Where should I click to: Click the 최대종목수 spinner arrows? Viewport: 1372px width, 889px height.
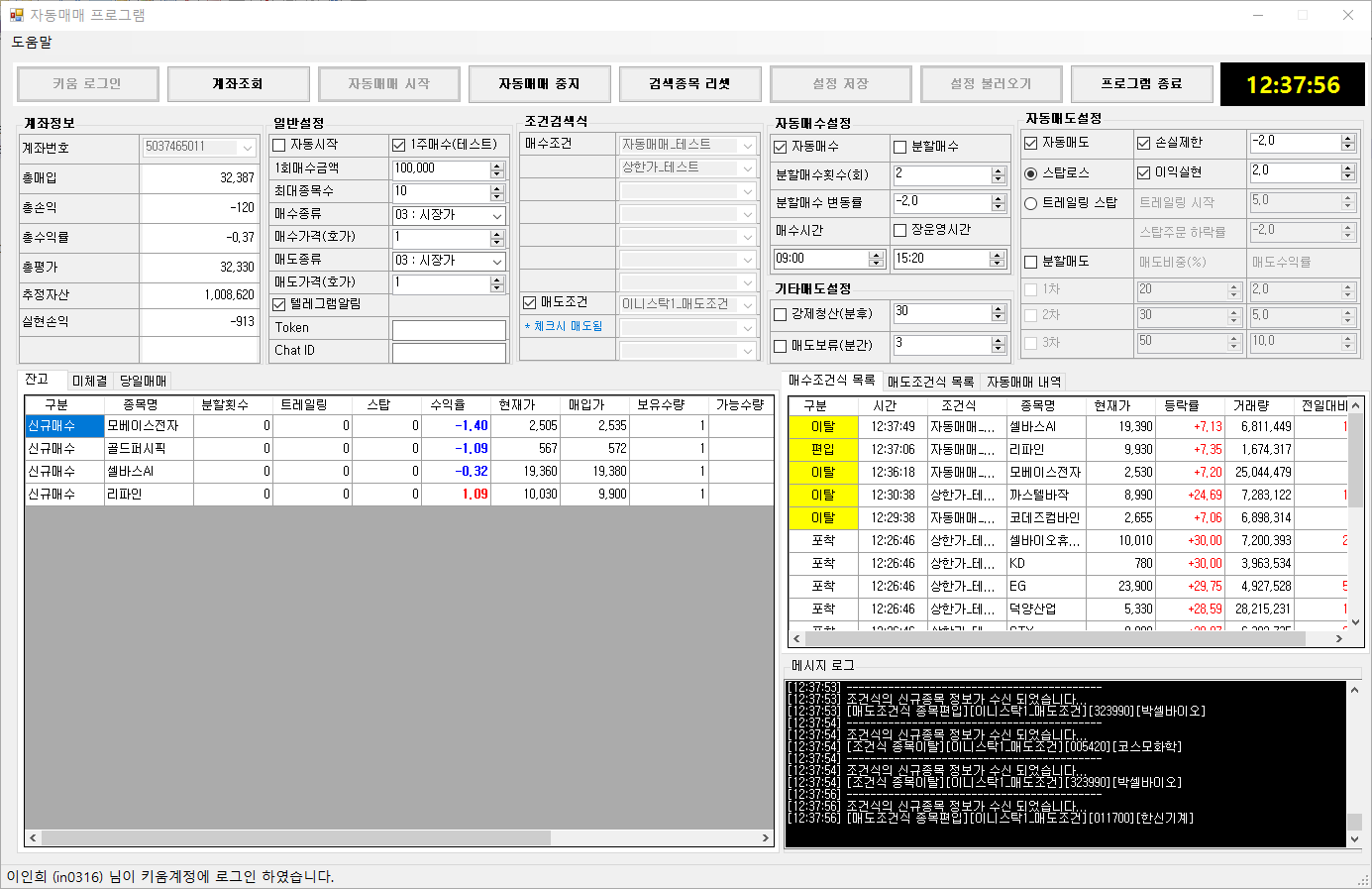497,192
